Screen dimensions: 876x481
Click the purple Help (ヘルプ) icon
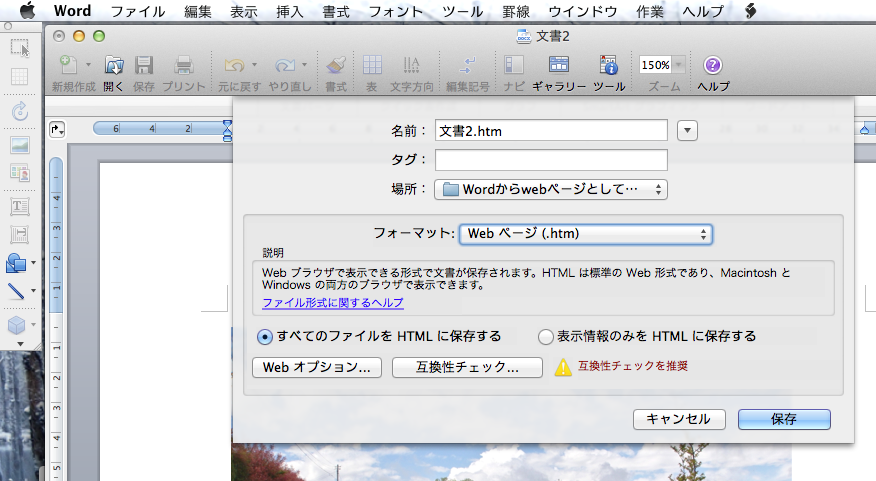pos(712,65)
